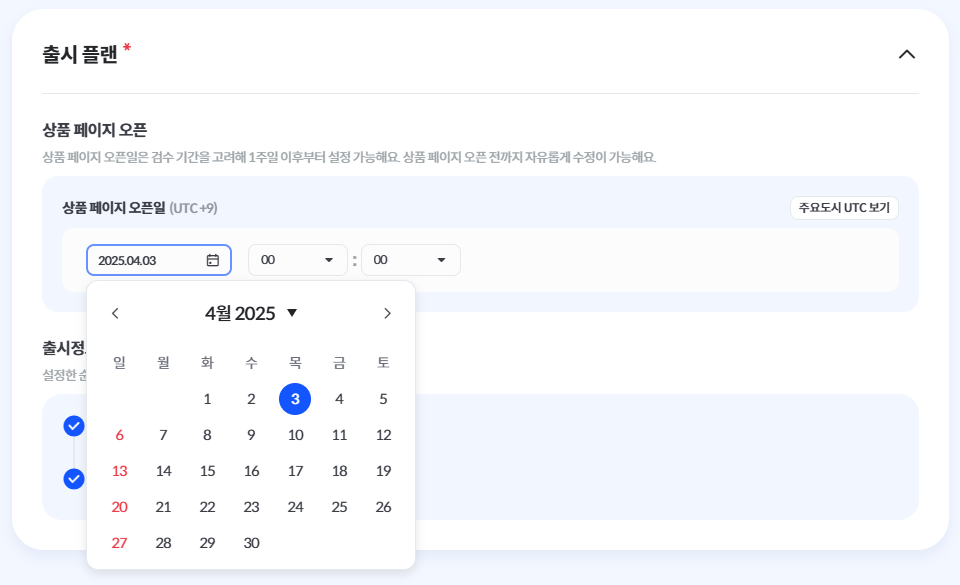This screenshot has width=960, height=585.
Task: Choose Sunday April 27 in red
Action: click(x=119, y=543)
